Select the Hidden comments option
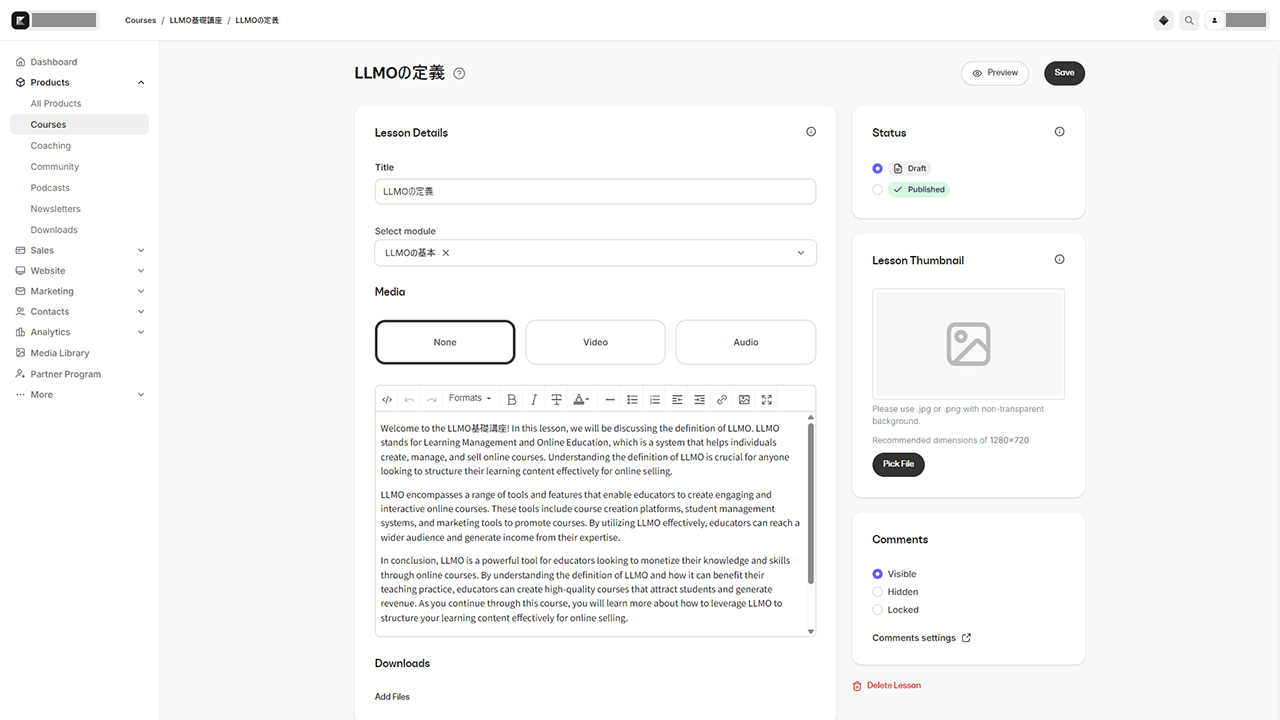The height and width of the screenshot is (720, 1280). pos(878,592)
